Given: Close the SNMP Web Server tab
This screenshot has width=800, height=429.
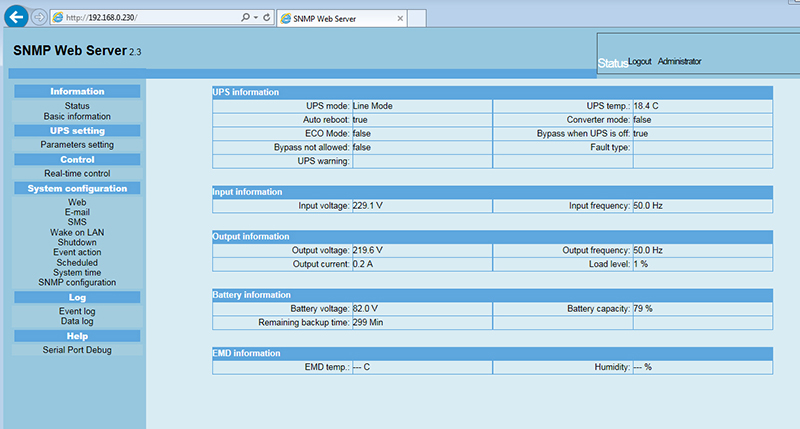Looking at the screenshot, I should [x=400, y=18].
